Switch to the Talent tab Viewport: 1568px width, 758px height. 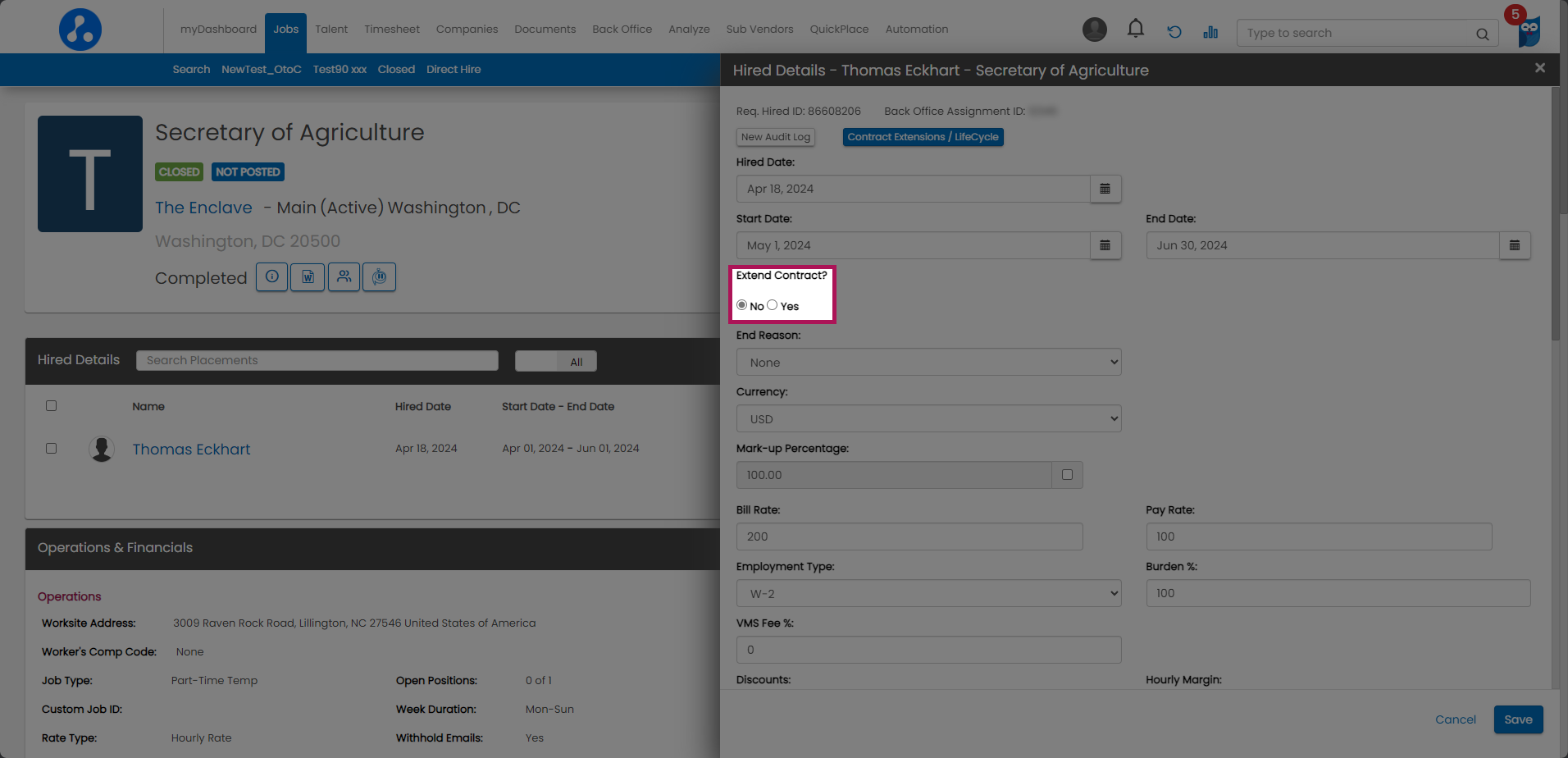[331, 30]
